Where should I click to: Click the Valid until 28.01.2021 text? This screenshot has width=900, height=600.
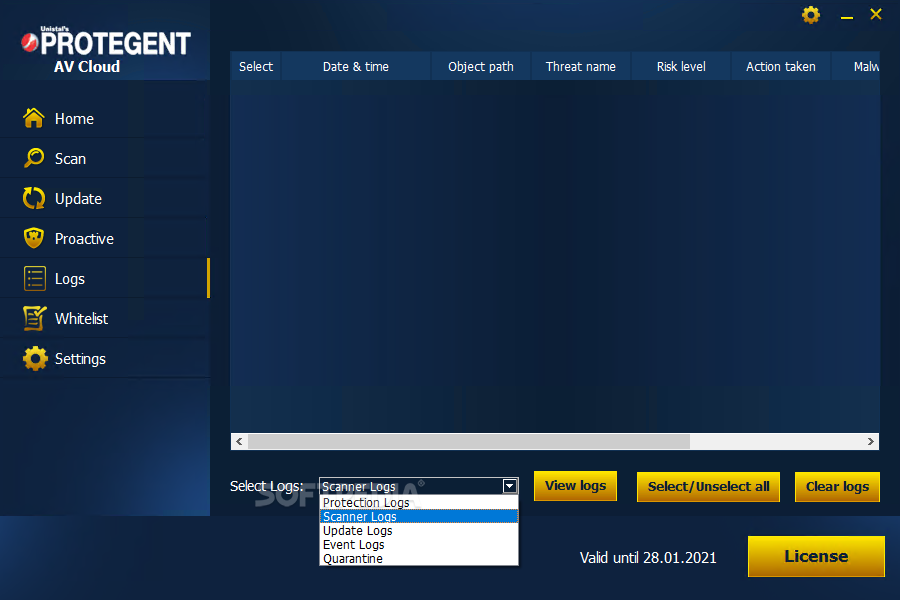(648, 558)
